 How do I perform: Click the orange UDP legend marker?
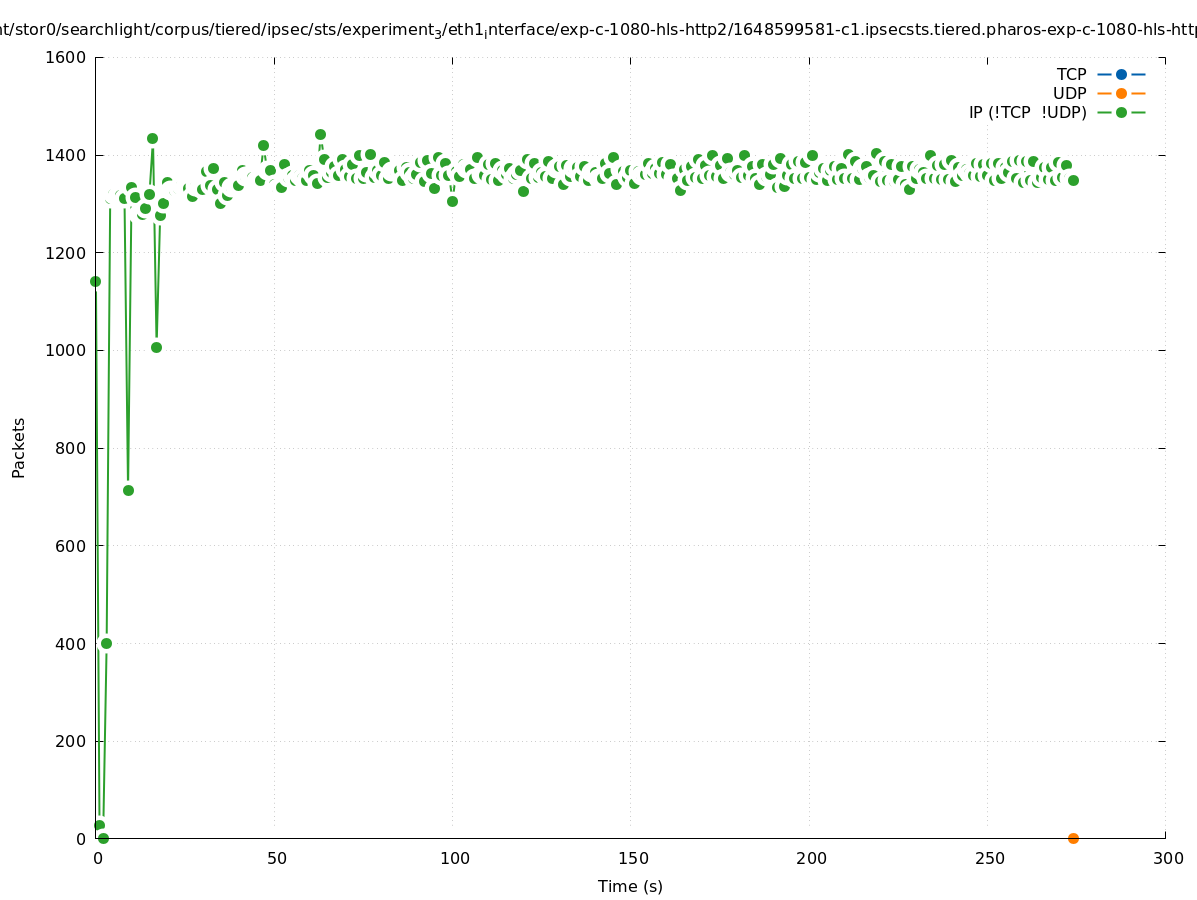[1121, 93]
